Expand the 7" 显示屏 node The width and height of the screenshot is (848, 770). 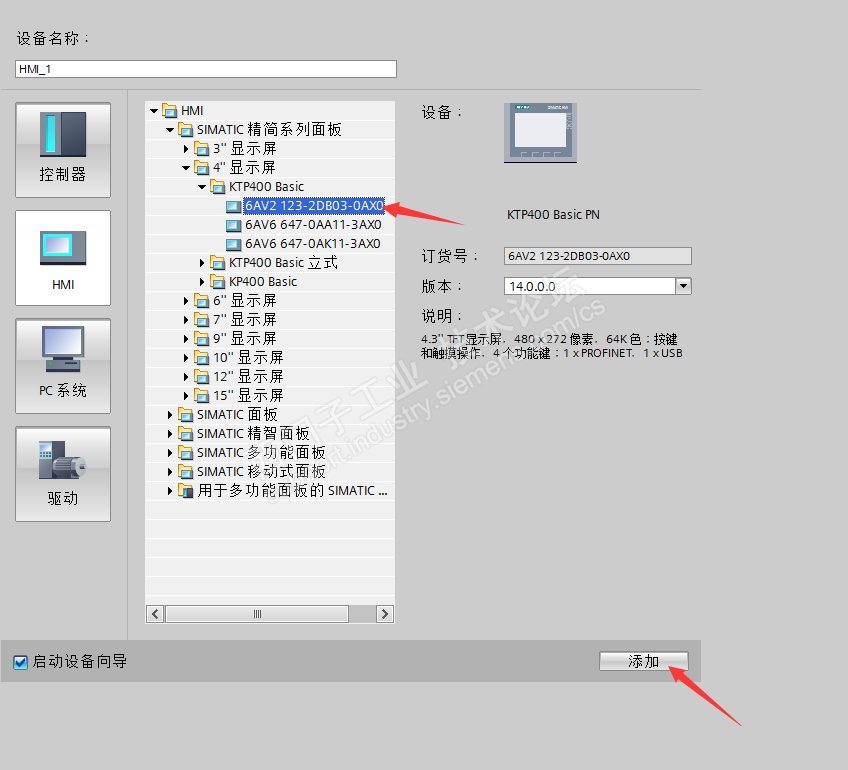186,320
